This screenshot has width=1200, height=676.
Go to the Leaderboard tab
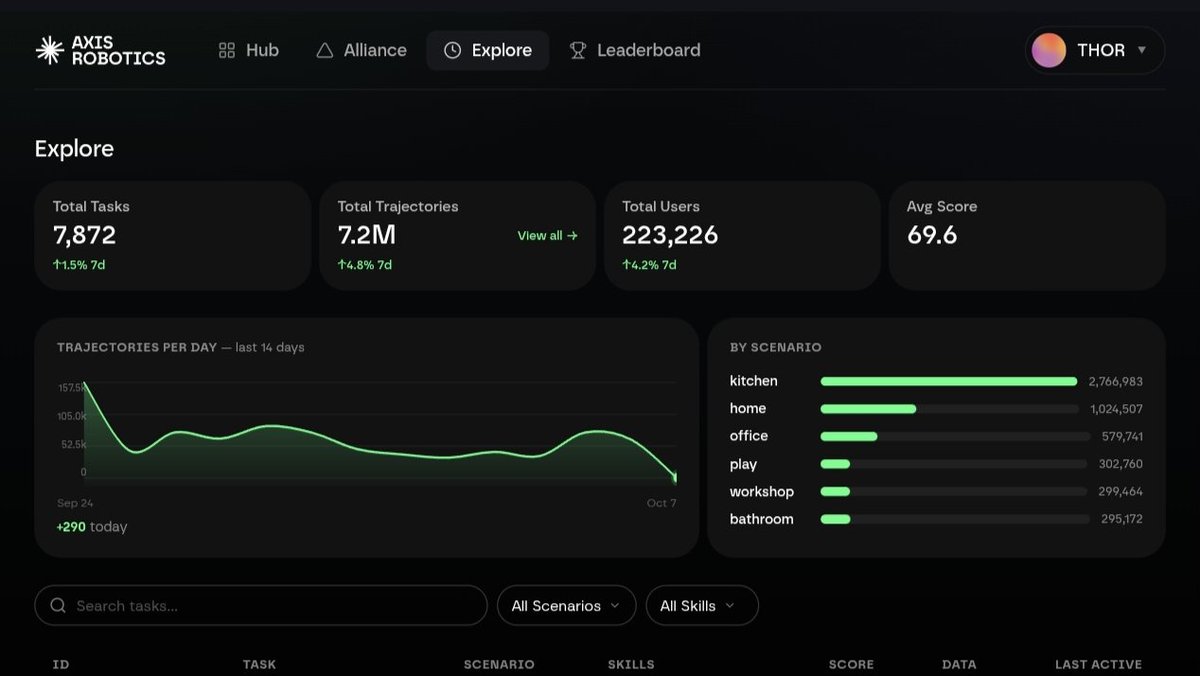point(635,50)
